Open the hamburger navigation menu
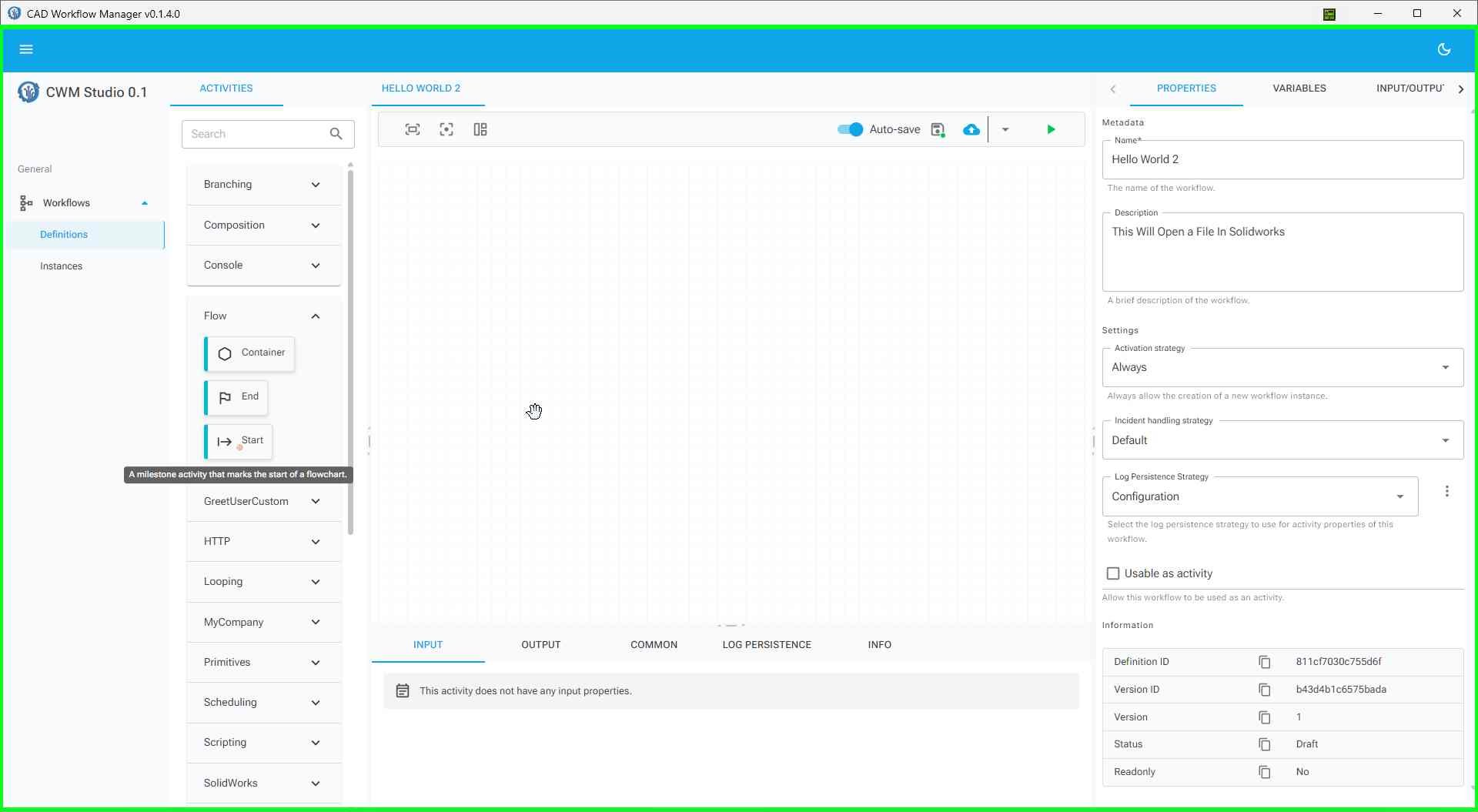 click(26, 48)
